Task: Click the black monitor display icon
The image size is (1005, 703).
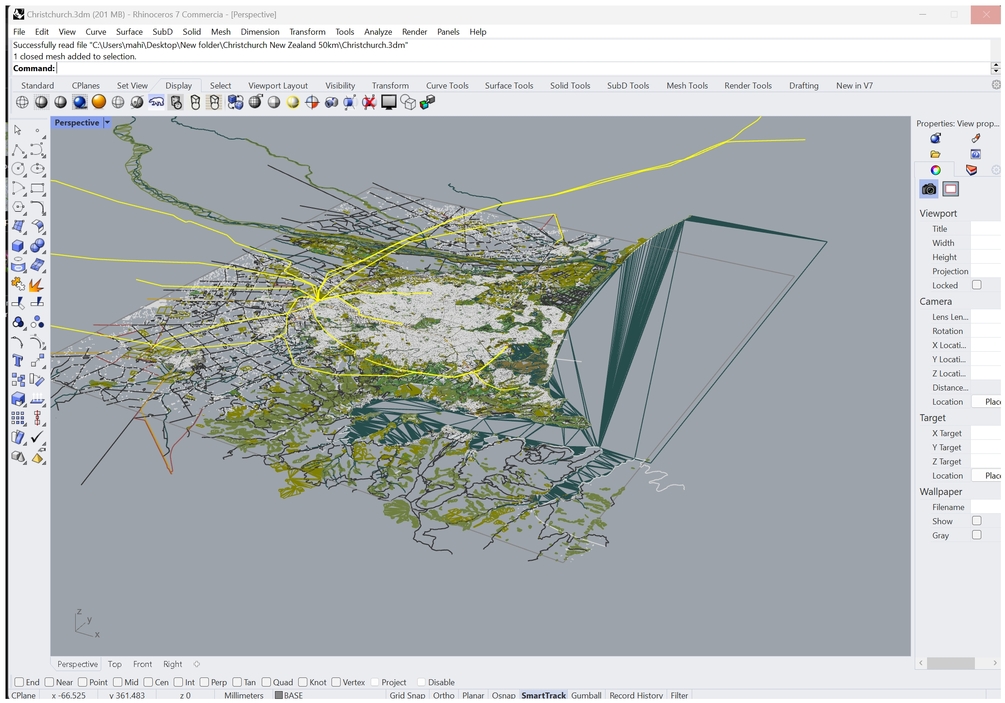Action: 388,102
